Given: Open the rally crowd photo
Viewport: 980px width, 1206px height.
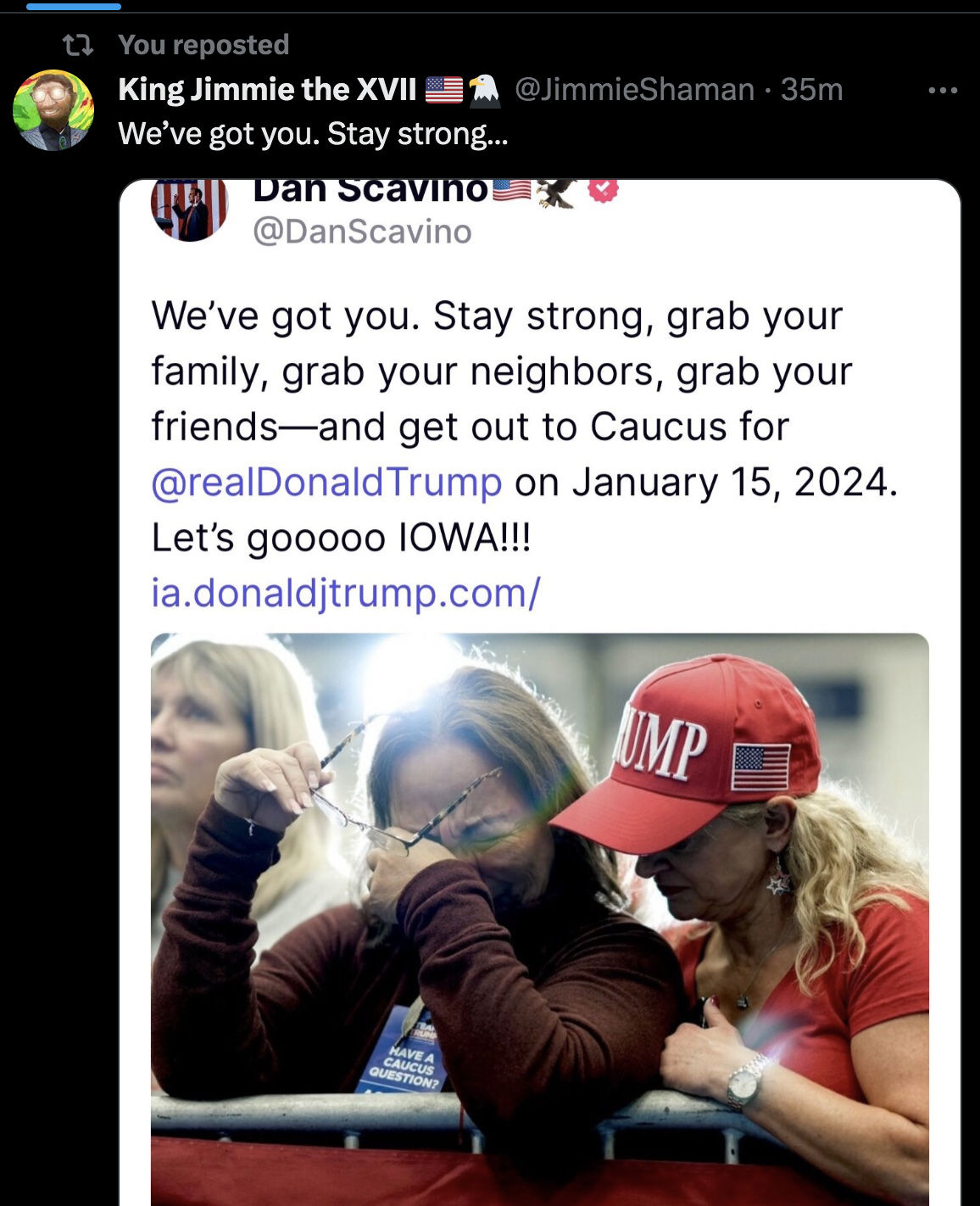Looking at the screenshot, I should 539,916.
